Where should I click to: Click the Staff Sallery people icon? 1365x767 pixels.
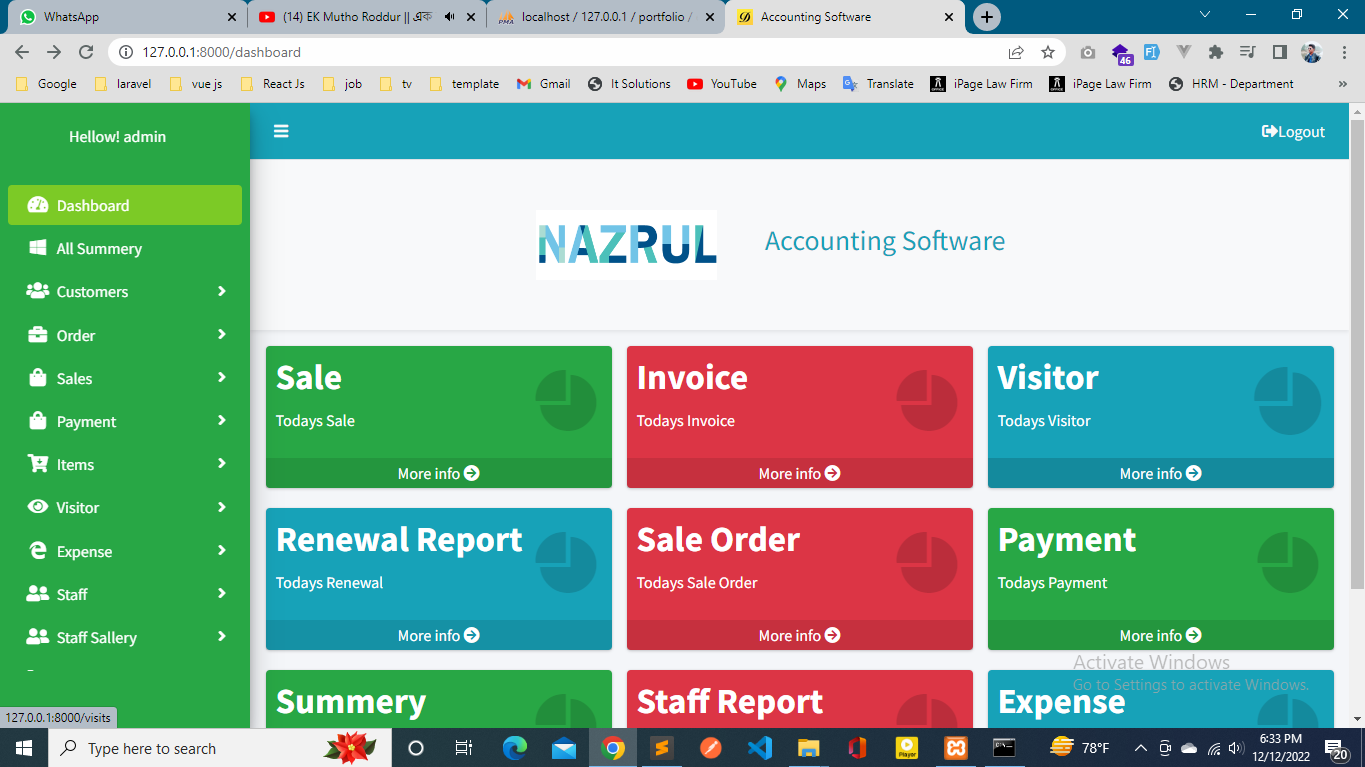(x=38, y=637)
